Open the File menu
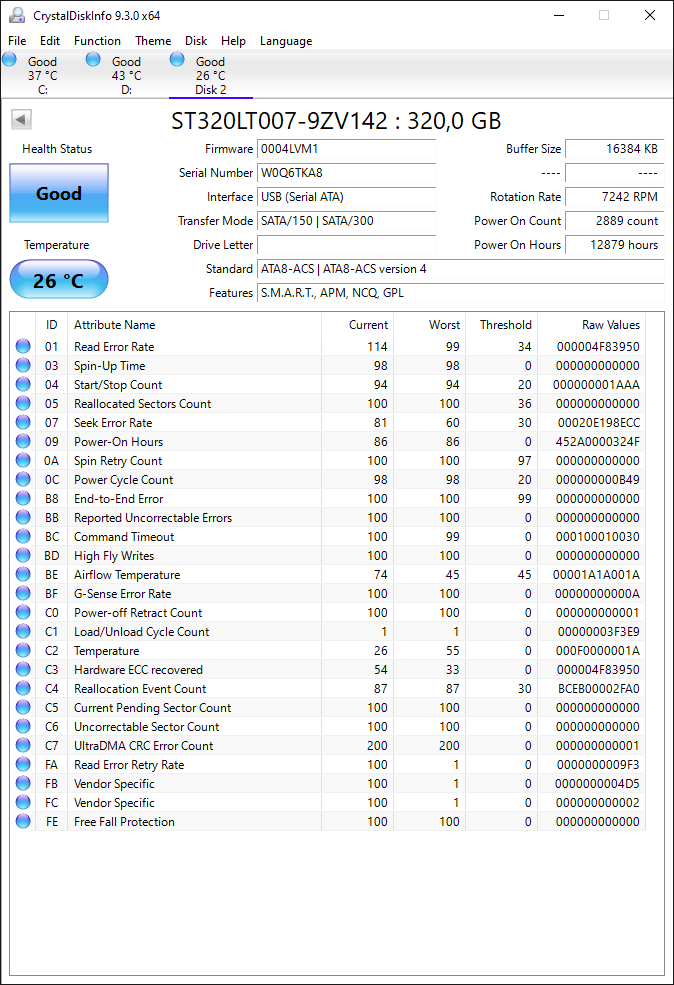This screenshot has width=674, height=985. [x=17, y=41]
